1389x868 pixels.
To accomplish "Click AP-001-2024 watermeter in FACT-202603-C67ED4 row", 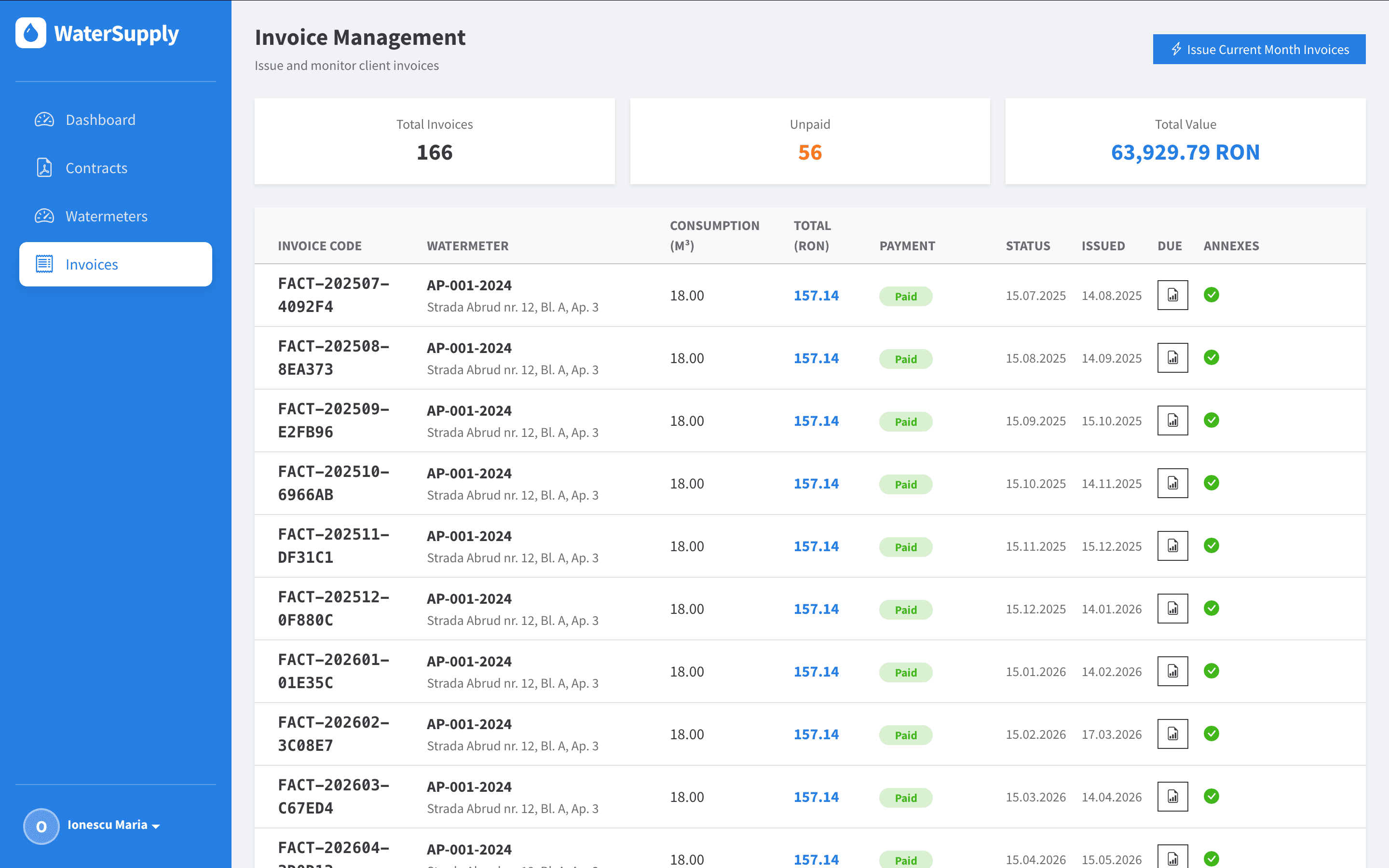I will coord(469,787).
